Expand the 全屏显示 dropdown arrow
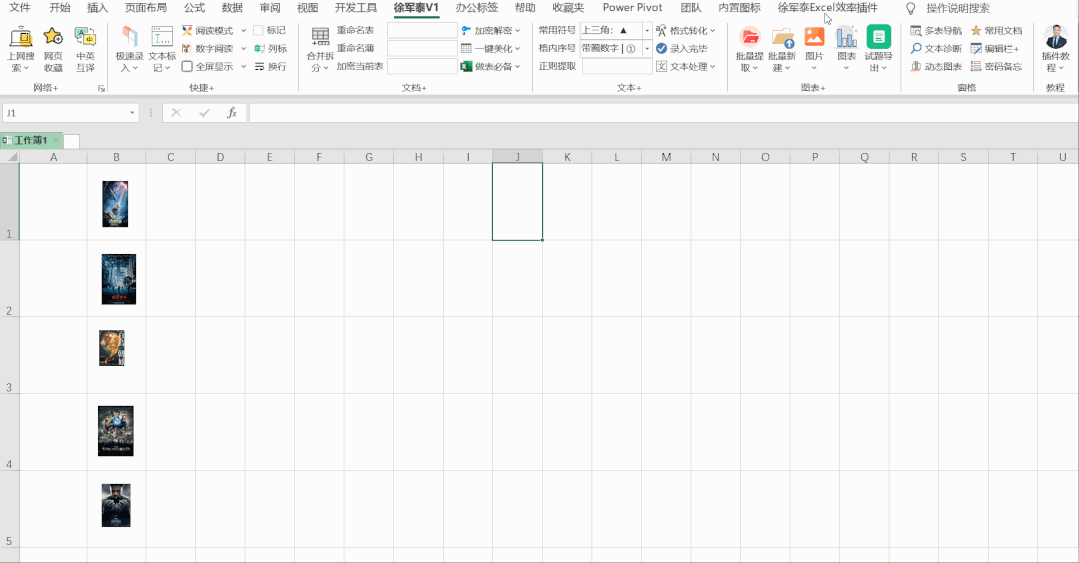Screen dimensions: 1079x563 pos(244,66)
